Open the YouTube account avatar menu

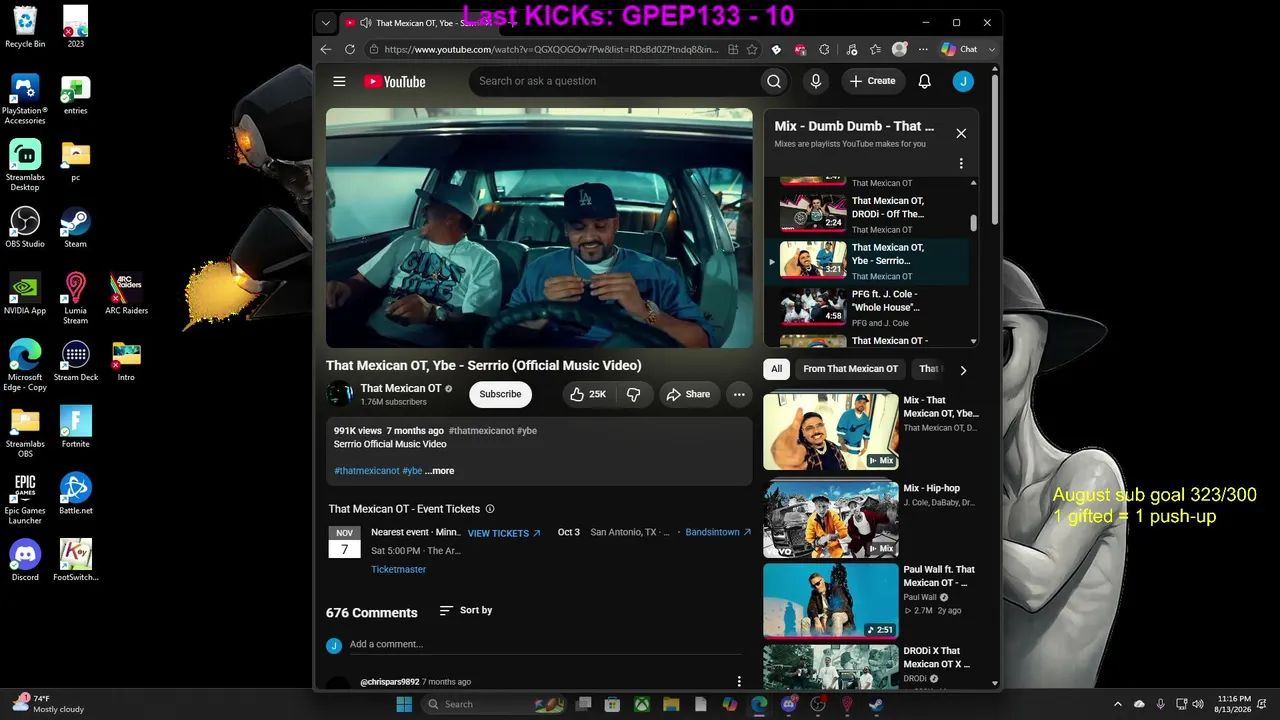point(963,82)
